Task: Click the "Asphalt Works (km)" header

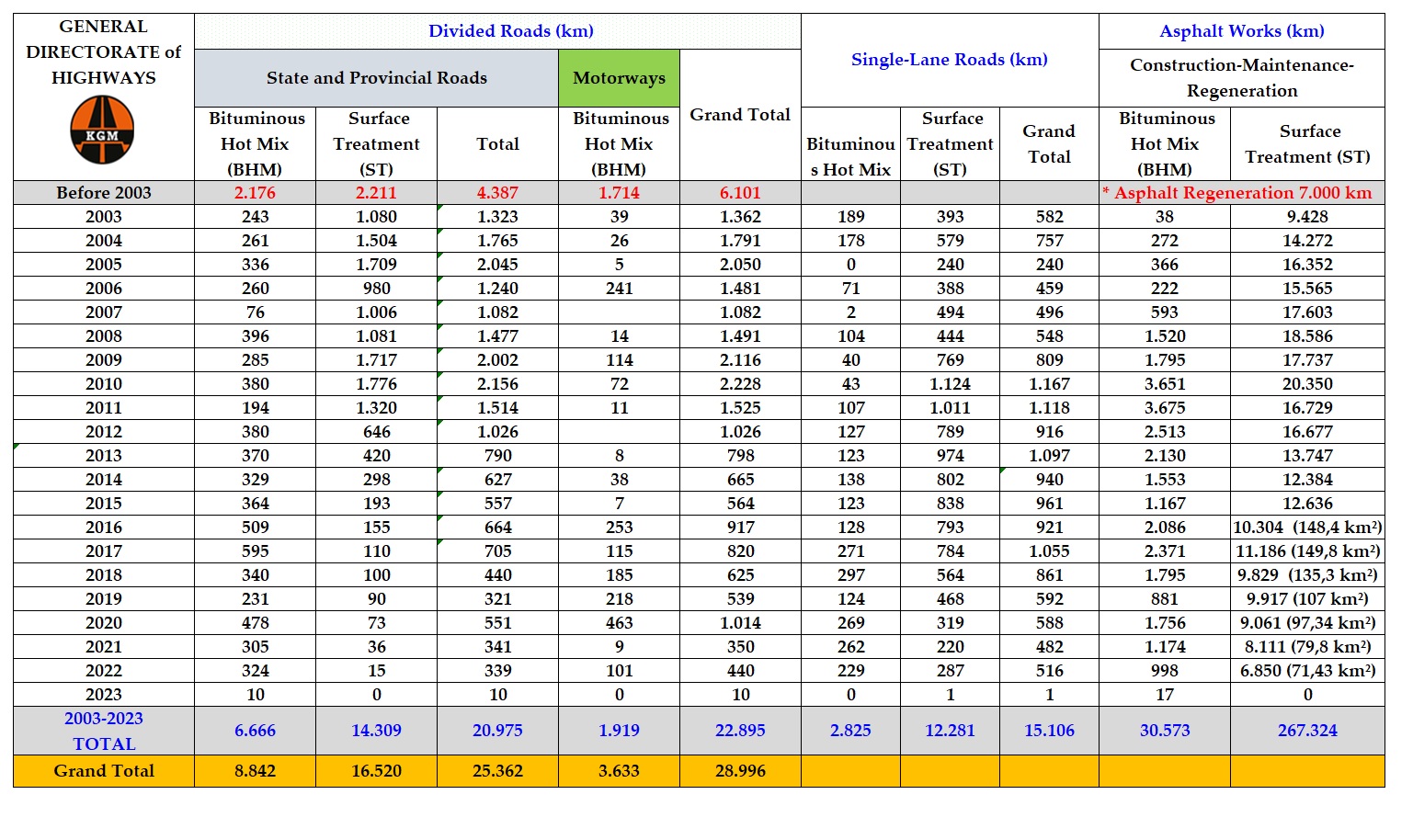Action: tap(1241, 31)
